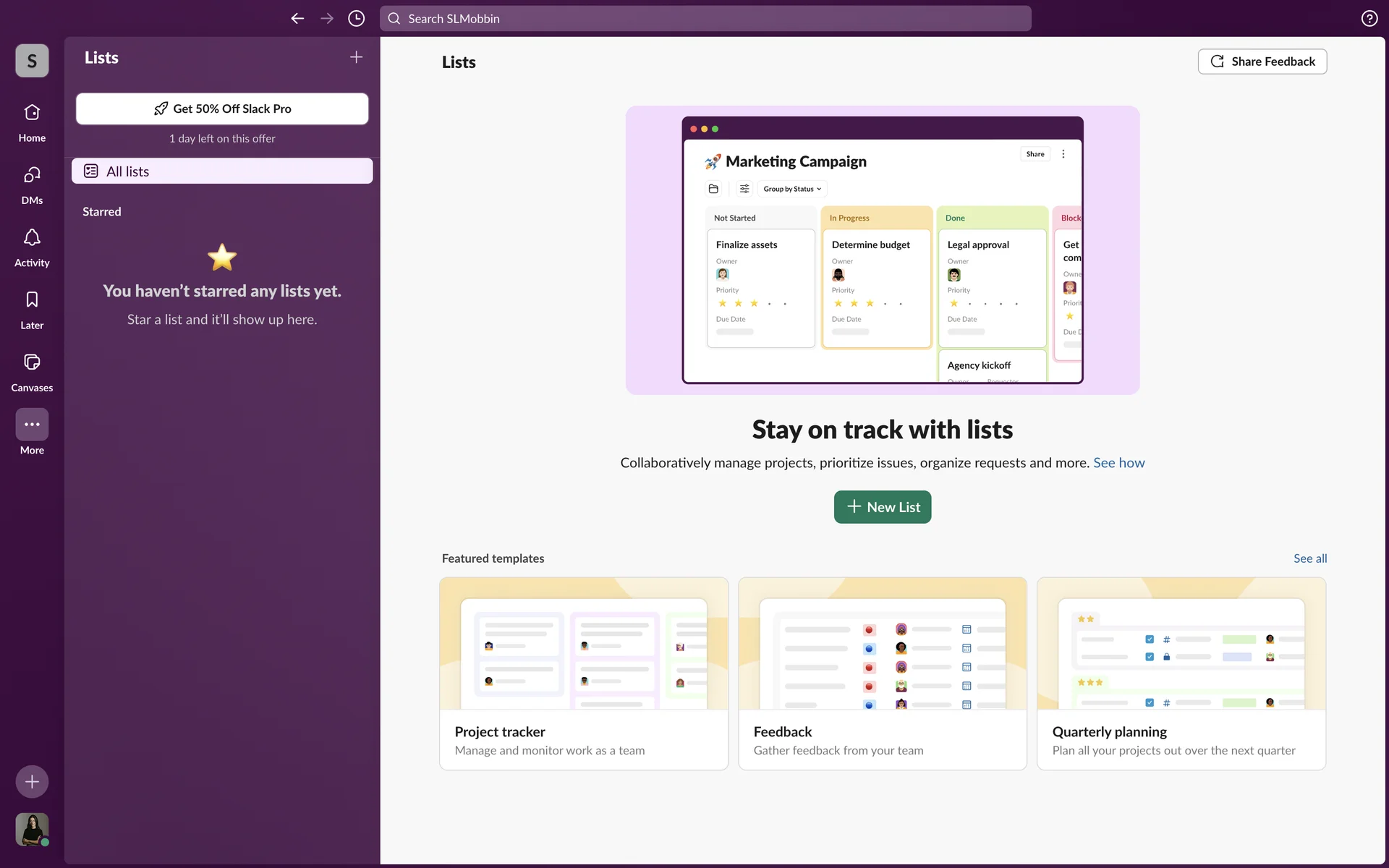
Task: Click Get 50% Off Slack Pro
Action: [x=222, y=109]
